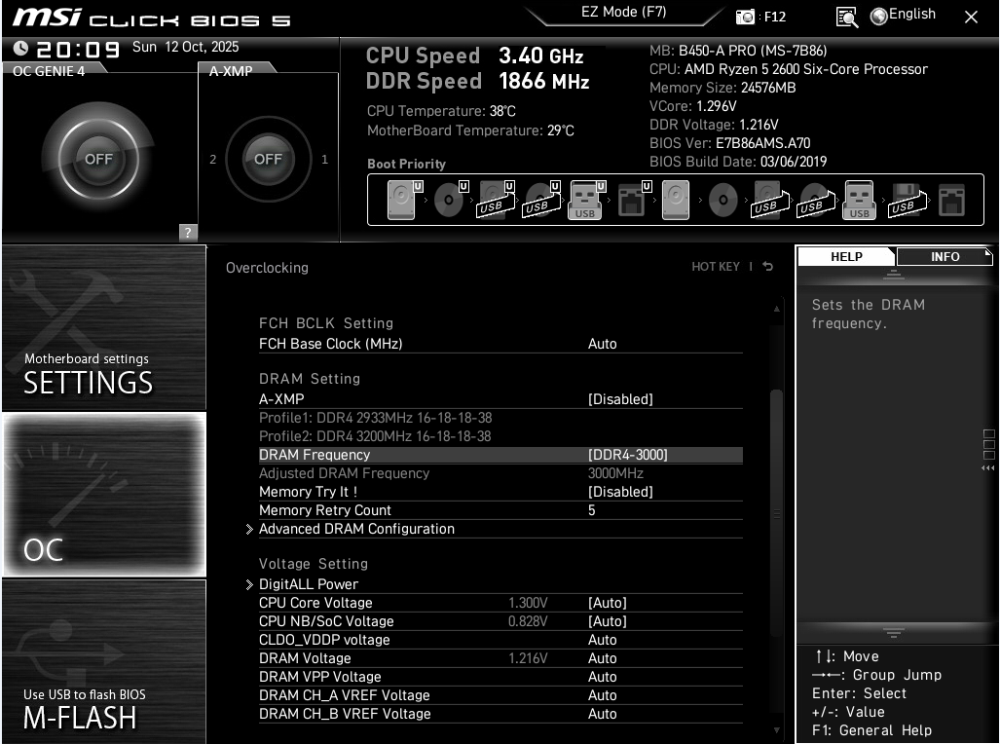
Task: Select the UEFI network boot device icon
Action: pyautogui.click(x=632, y=200)
